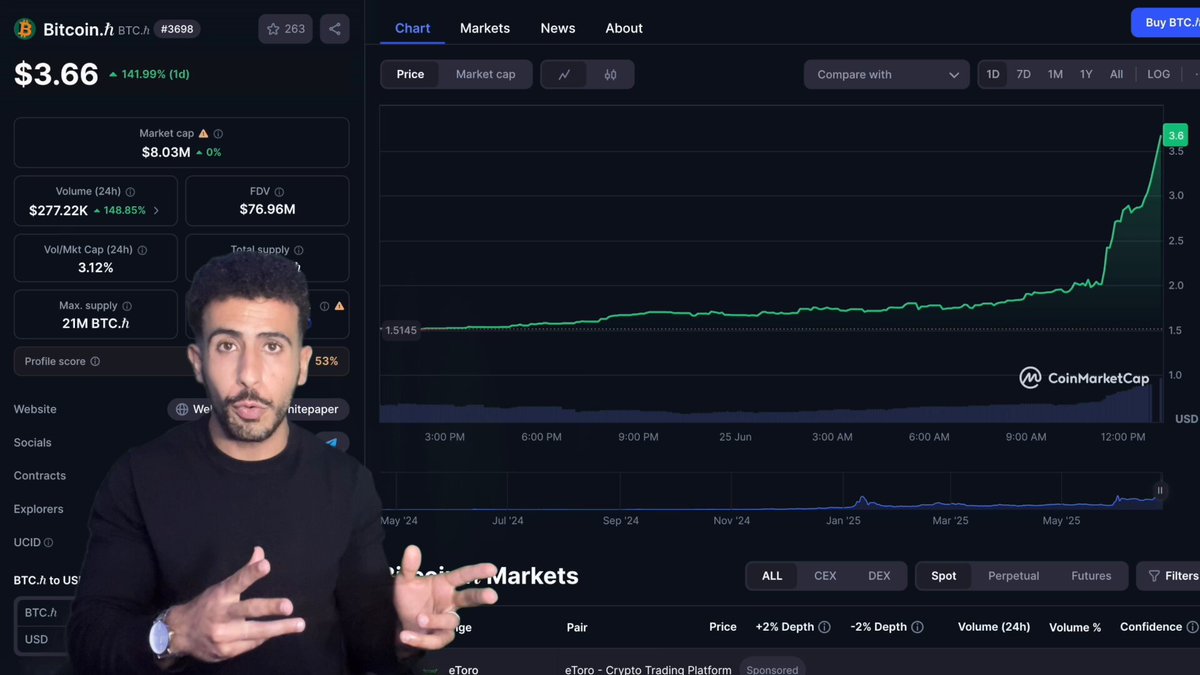
Task: Show UCID info icon
Action: coord(48,543)
